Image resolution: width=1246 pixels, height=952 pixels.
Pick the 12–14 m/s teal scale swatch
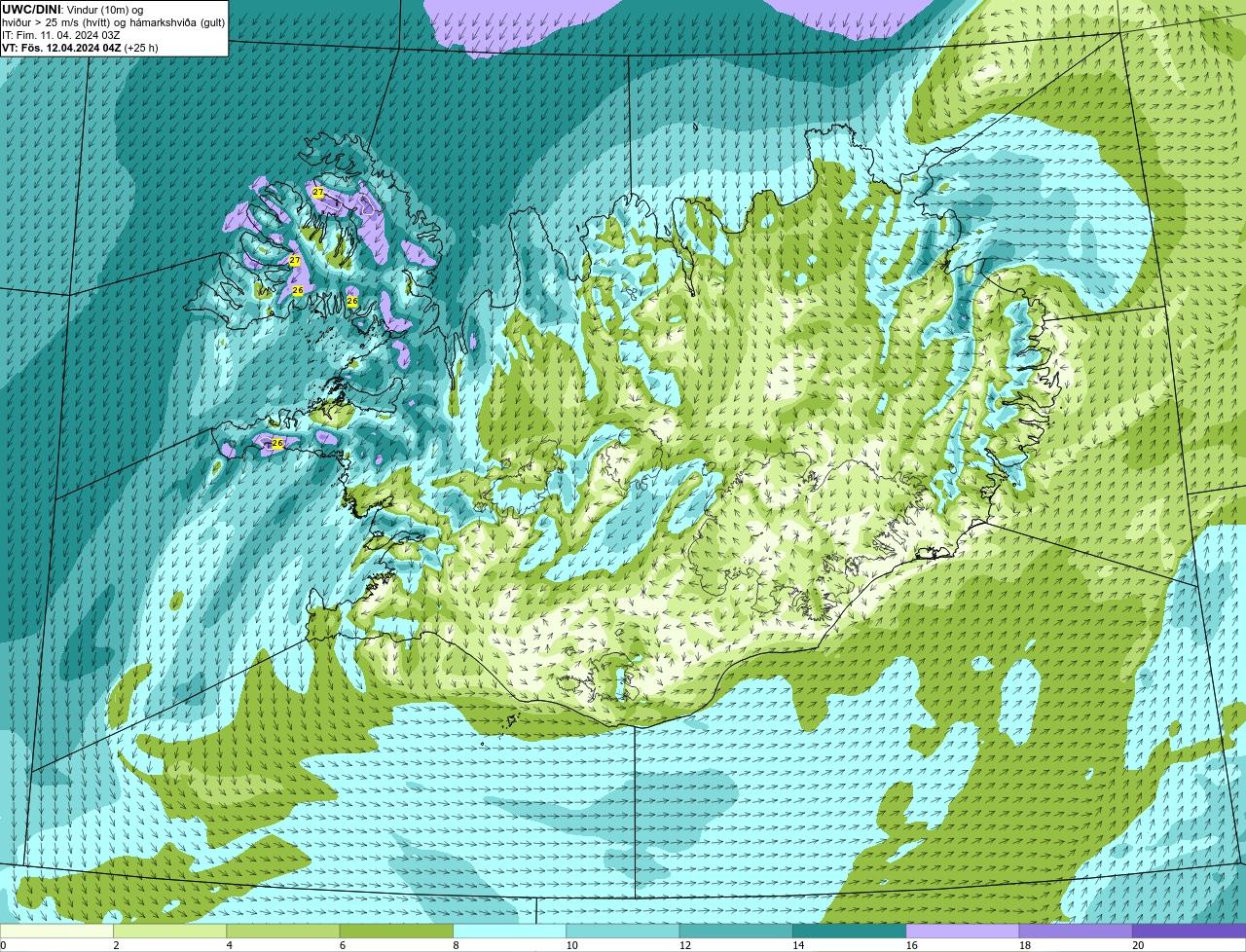click(x=736, y=931)
